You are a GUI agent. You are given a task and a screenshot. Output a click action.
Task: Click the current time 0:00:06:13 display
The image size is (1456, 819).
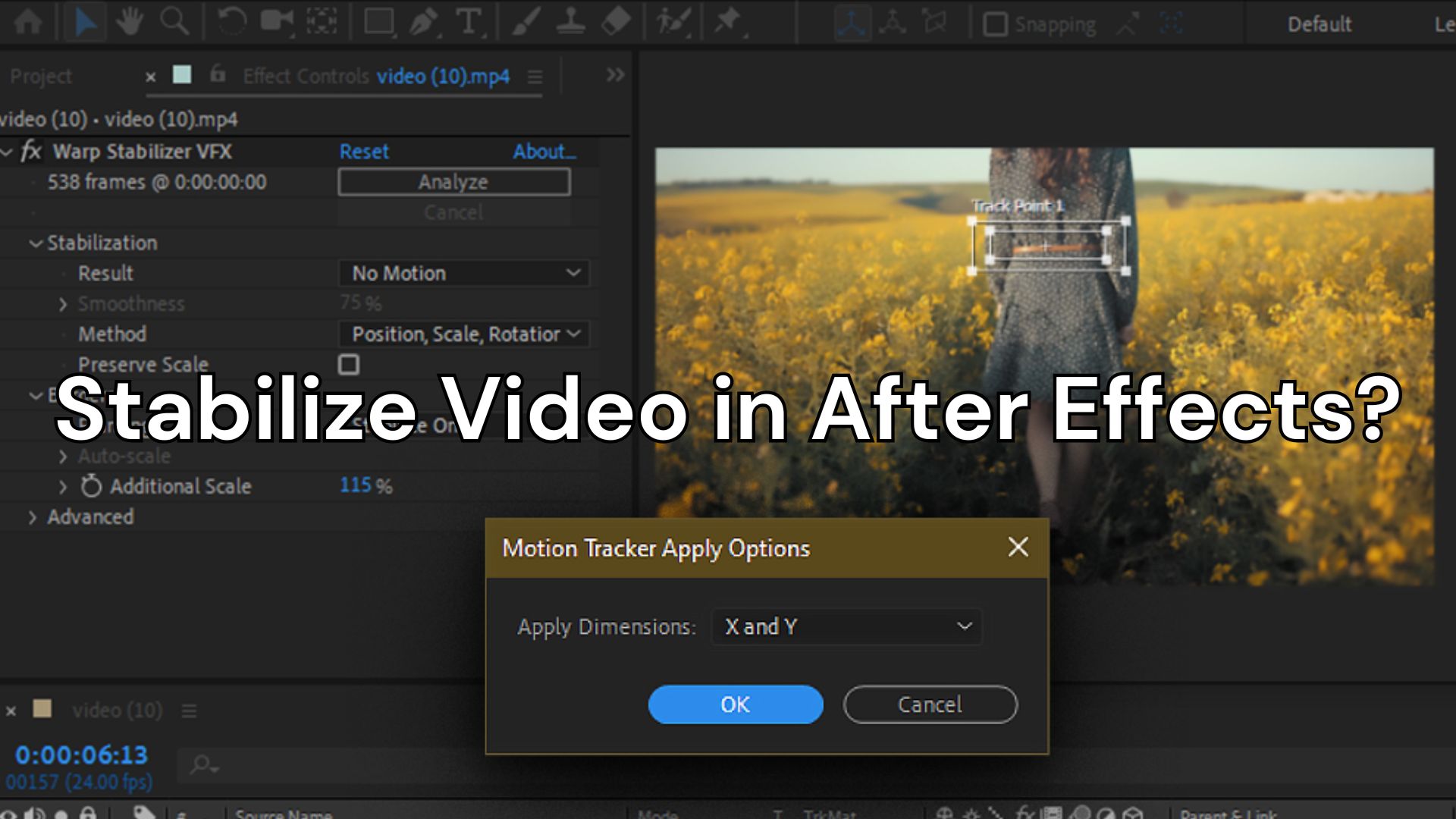(81, 755)
